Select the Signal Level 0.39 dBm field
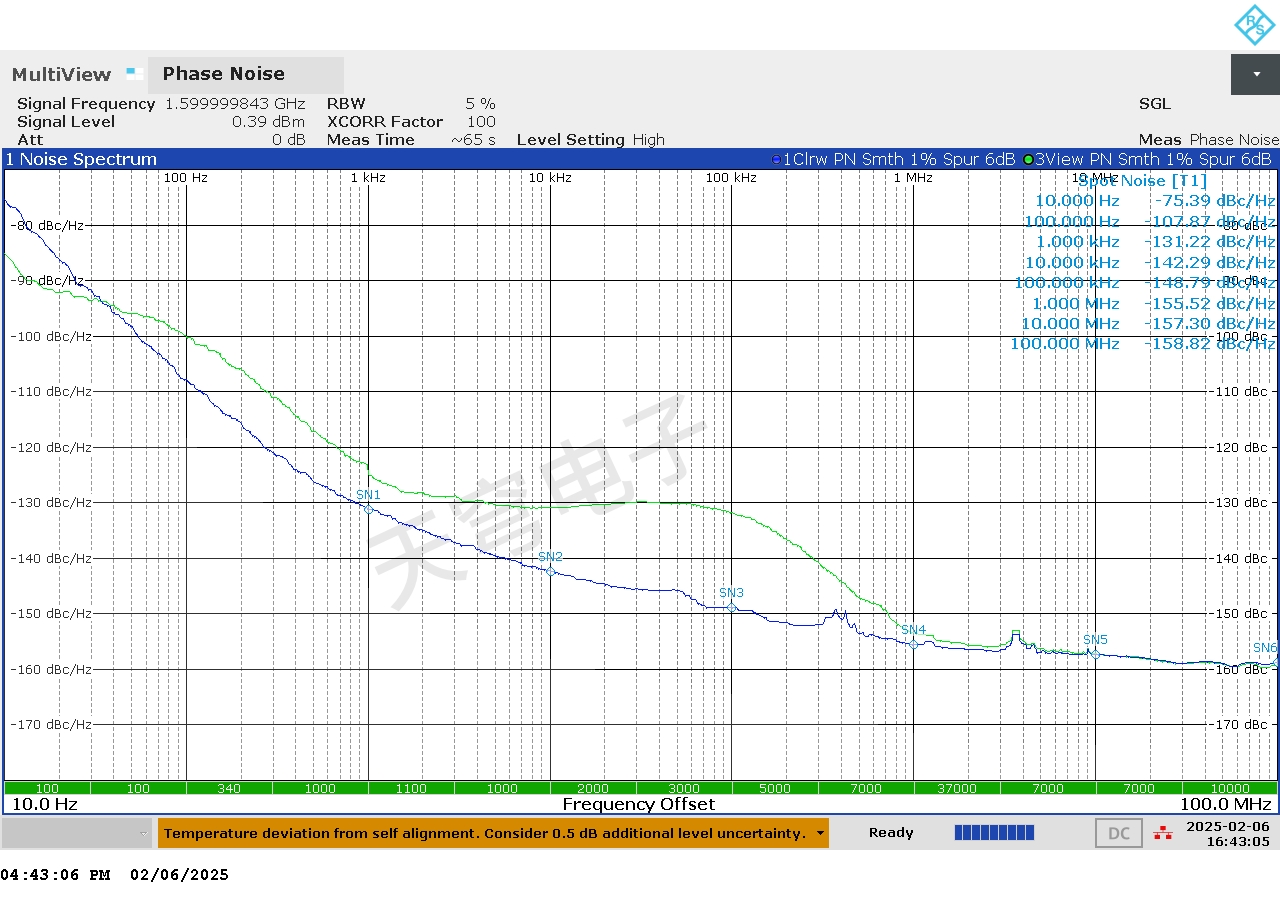This screenshot has height=900, width=1280. 161,122
